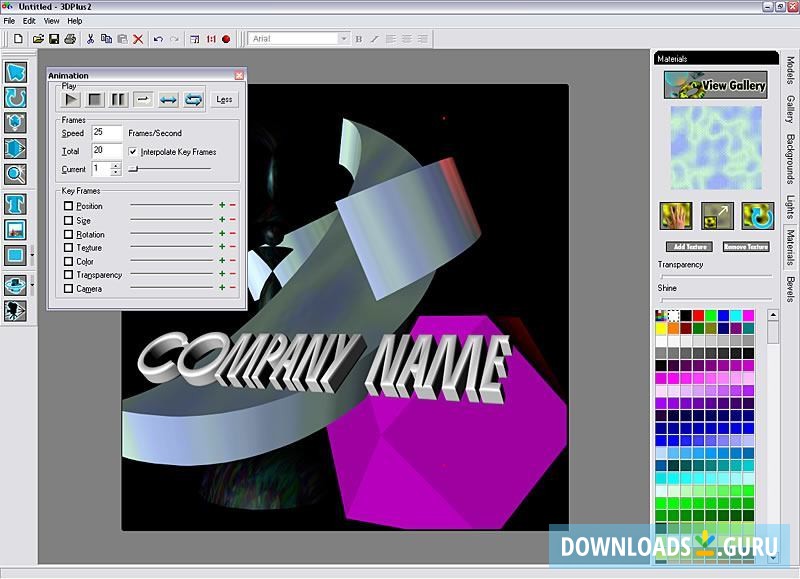Click the scissors Cut icon

[90, 39]
